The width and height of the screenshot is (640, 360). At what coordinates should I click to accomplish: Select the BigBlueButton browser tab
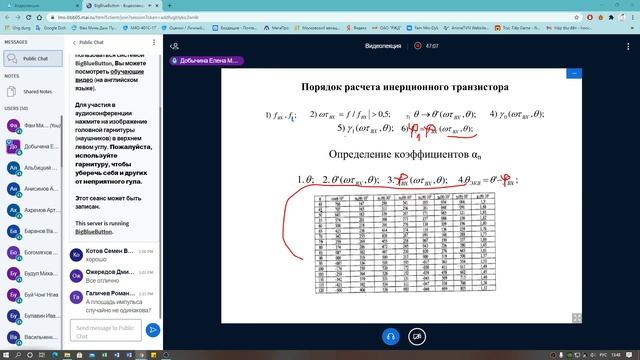(x=121, y=6)
